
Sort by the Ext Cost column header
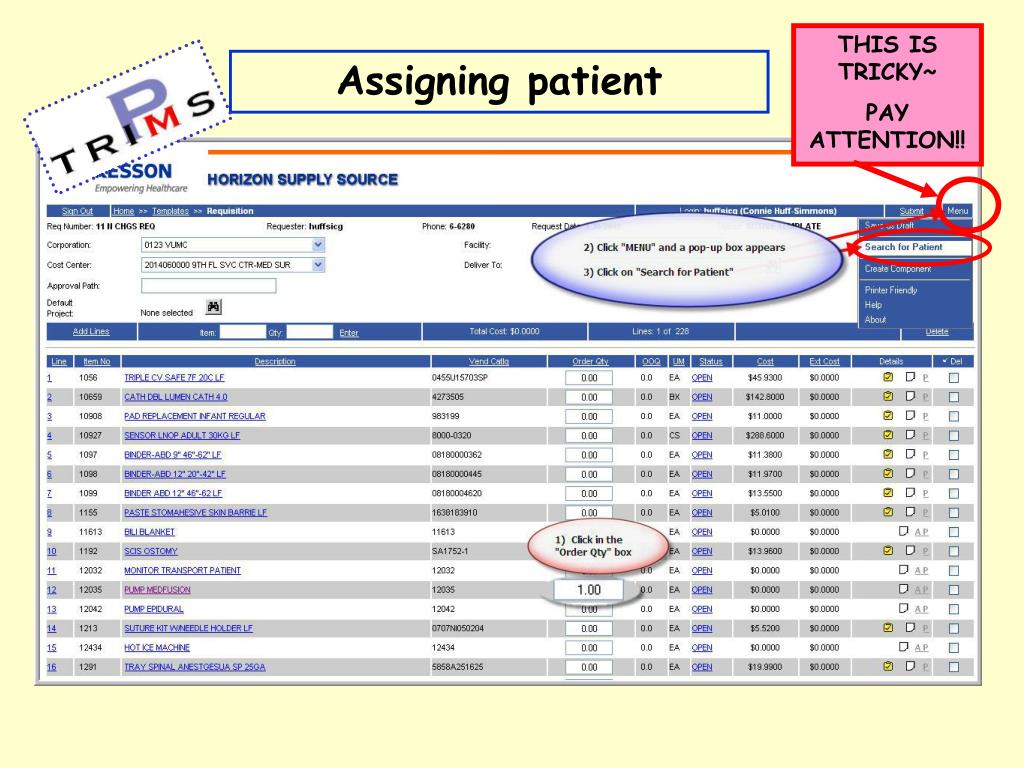(x=824, y=361)
